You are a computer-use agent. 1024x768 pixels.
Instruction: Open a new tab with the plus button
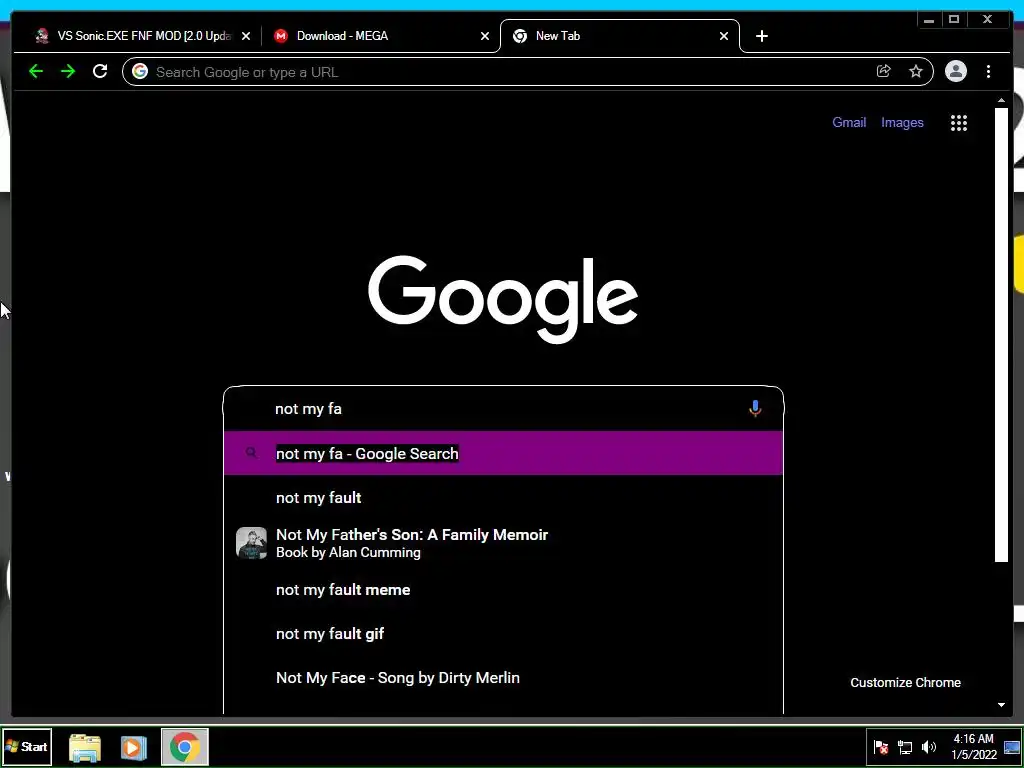pos(761,37)
